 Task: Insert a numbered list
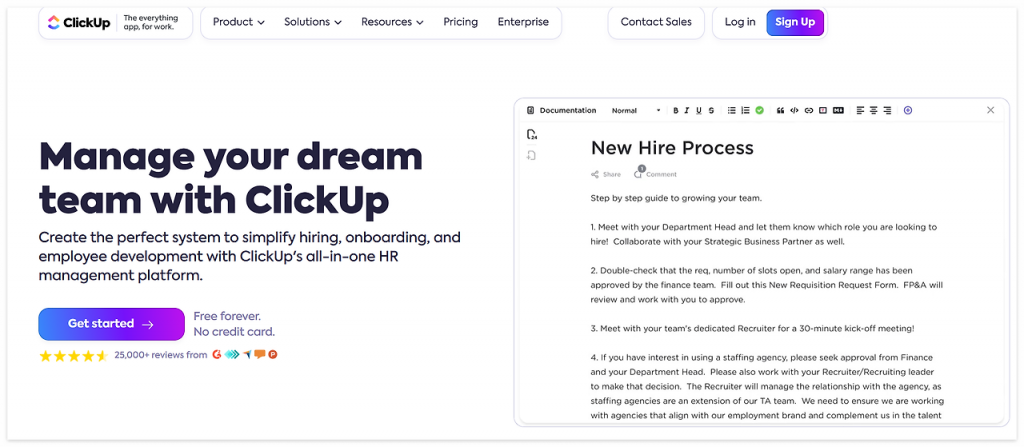[x=745, y=110]
